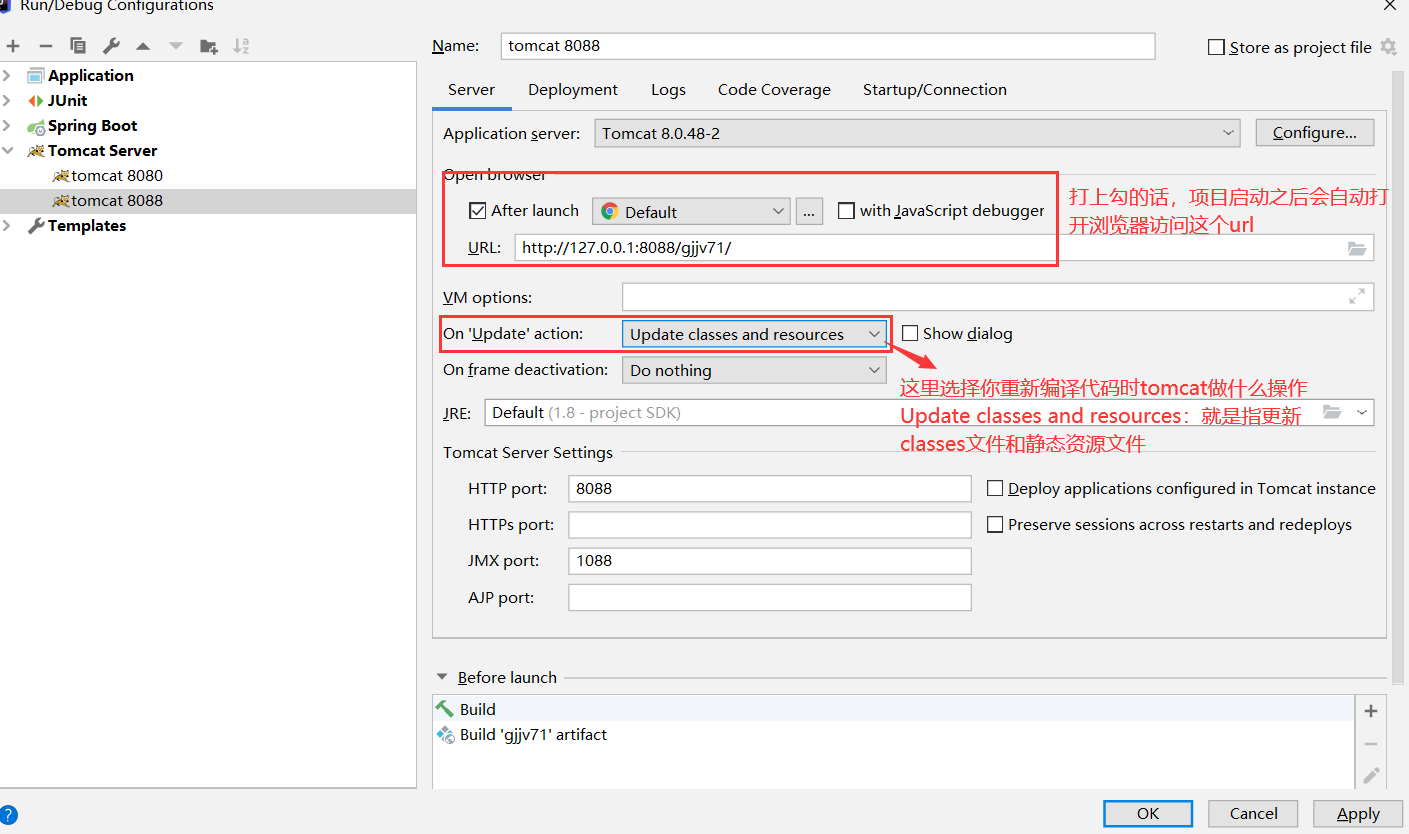The height and width of the screenshot is (834, 1409).
Task: Toggle Store as project file checkbox
Action: coord(1216,47)
